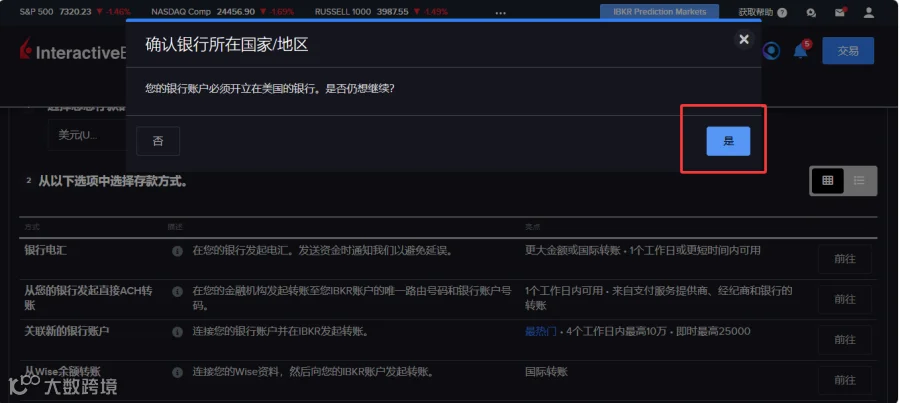The width and height of the screenshot is (900, 403).
Task: Select the 关联新的银行账户 method name
Action: (x=67, y=331)
